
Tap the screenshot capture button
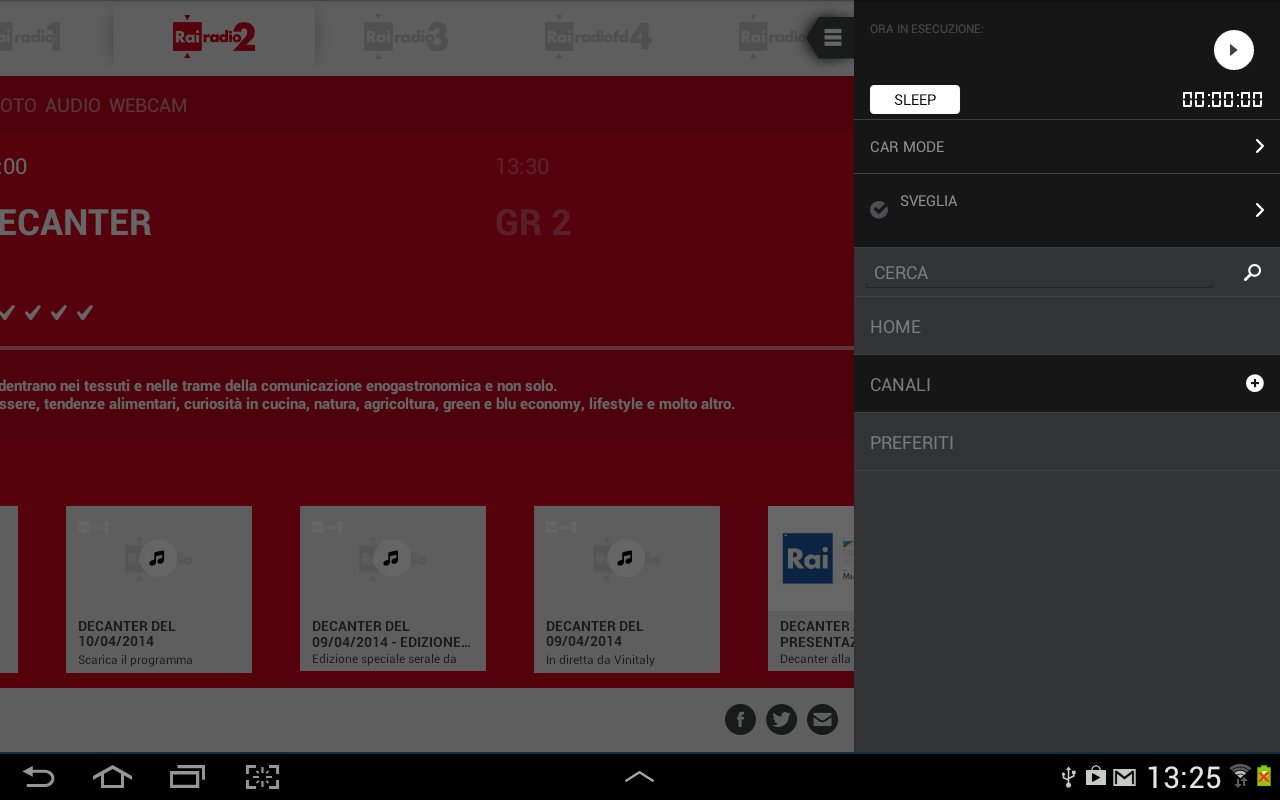pos(262,777)
